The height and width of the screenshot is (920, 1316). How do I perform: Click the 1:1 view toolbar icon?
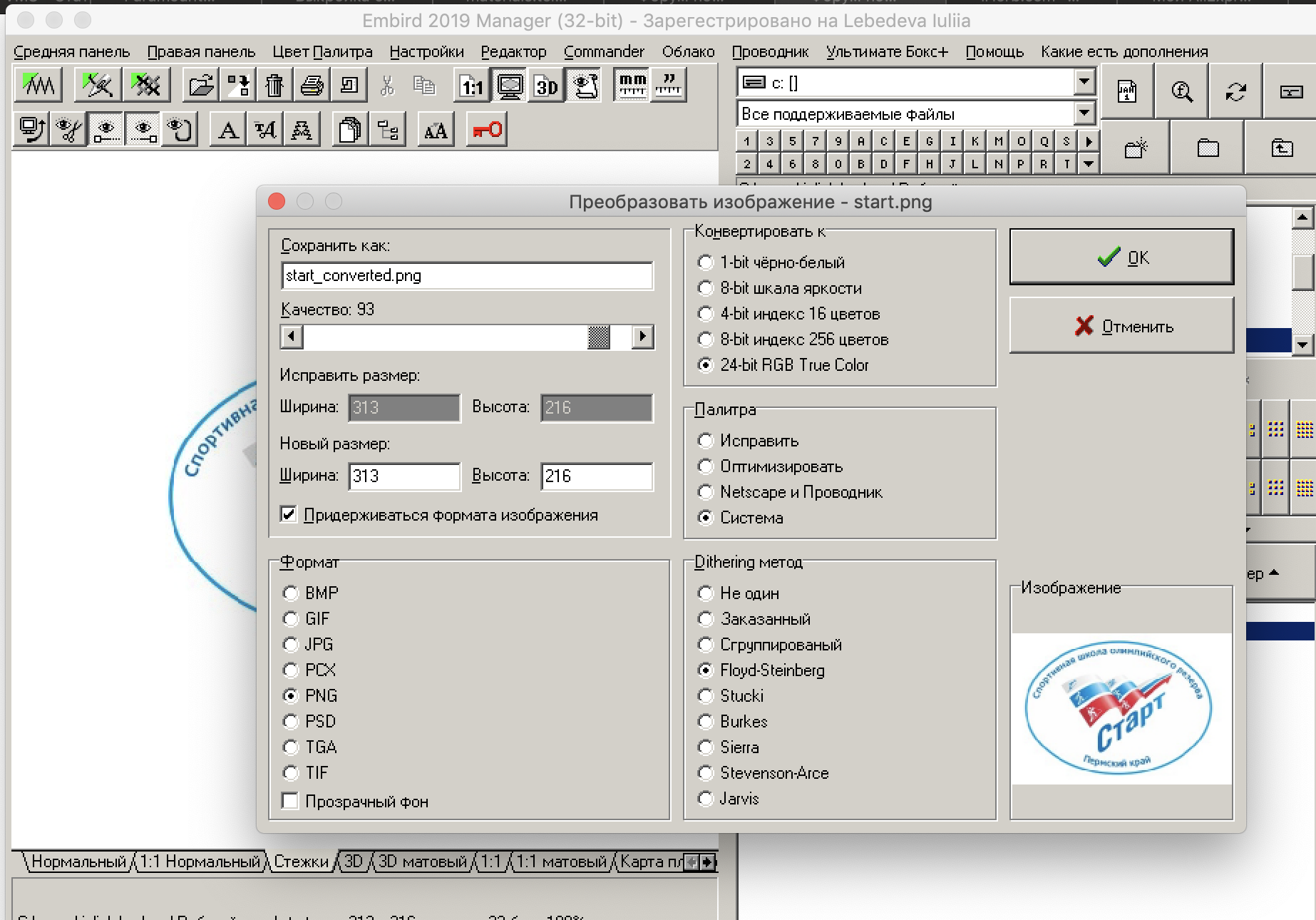(472, 86)
